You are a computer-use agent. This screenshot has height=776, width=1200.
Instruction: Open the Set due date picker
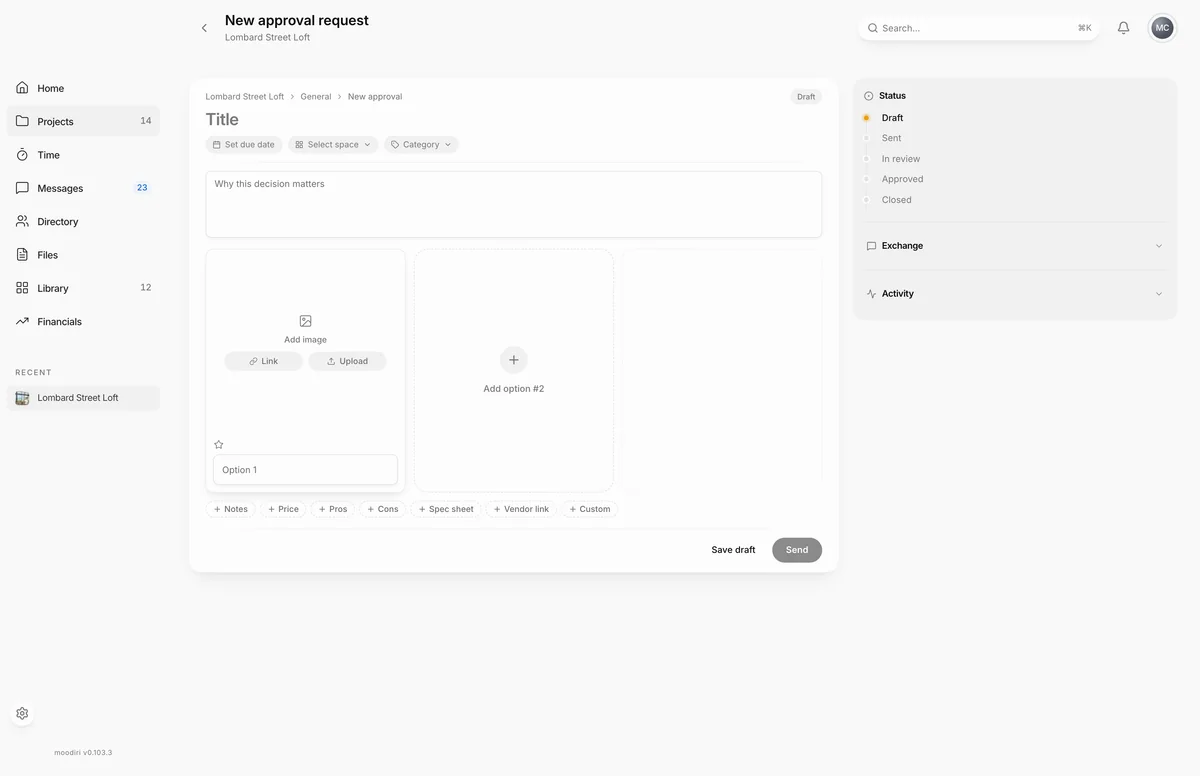click(244, 144)
